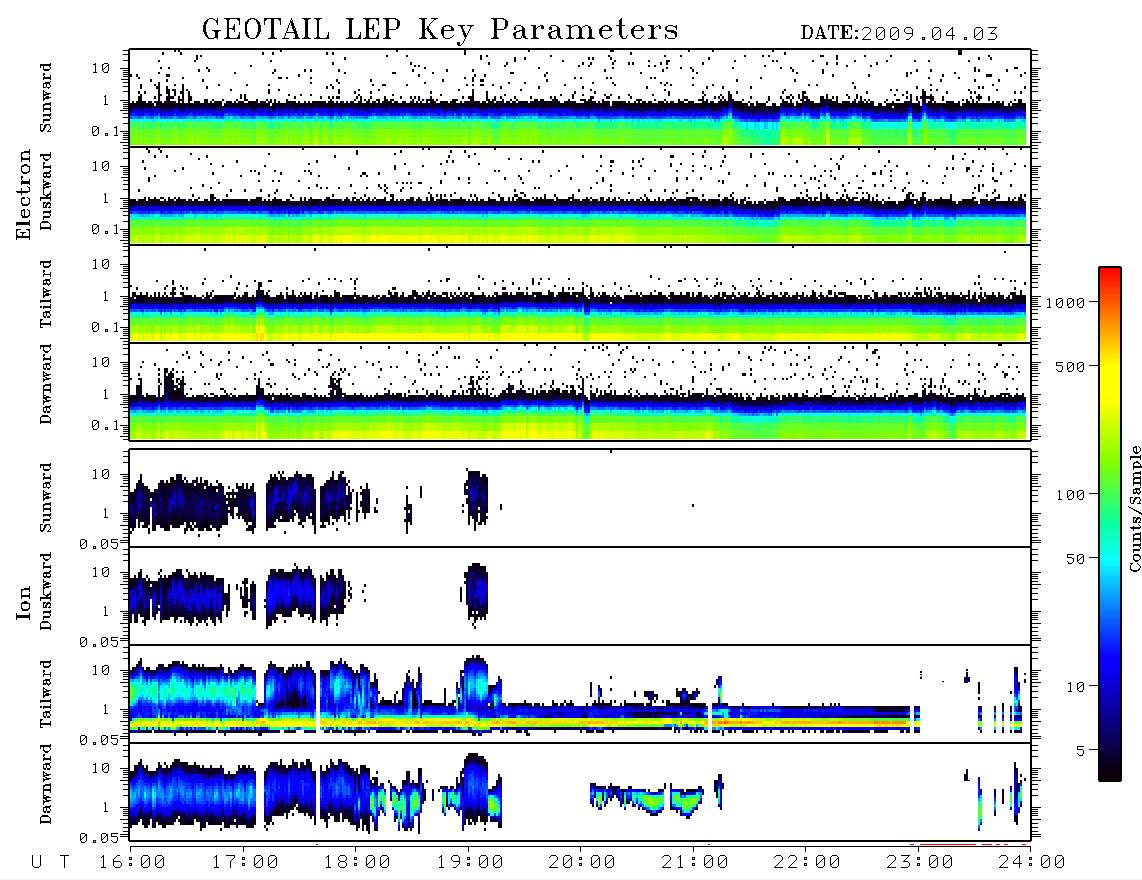1142x880 pixels.
Task: Click the 21:00 time tick label
Action: (695, 863)
